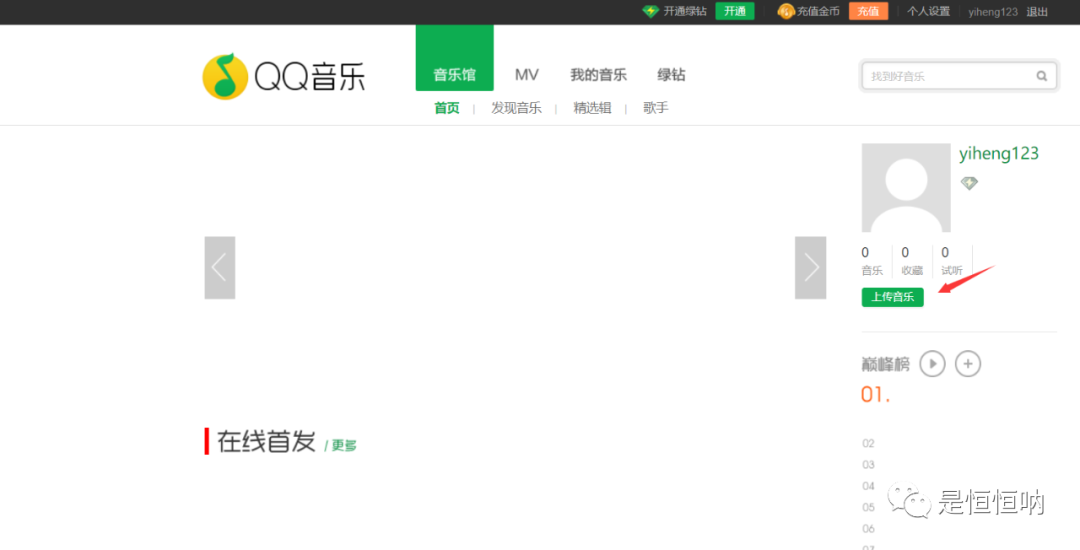Click the rank 02 entry
Screen dimensions: 1080x550
[869, 443]
